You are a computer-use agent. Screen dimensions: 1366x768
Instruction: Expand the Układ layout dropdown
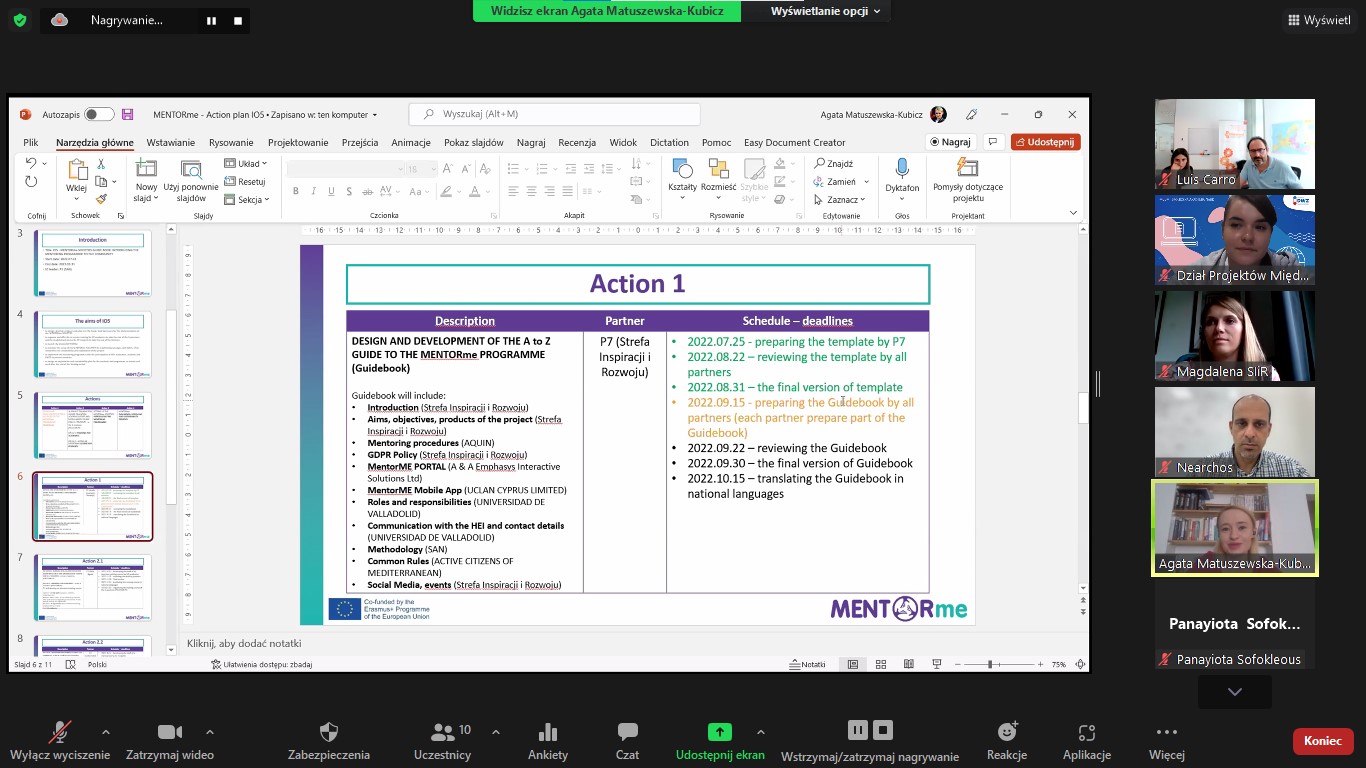tap(246, 163)
